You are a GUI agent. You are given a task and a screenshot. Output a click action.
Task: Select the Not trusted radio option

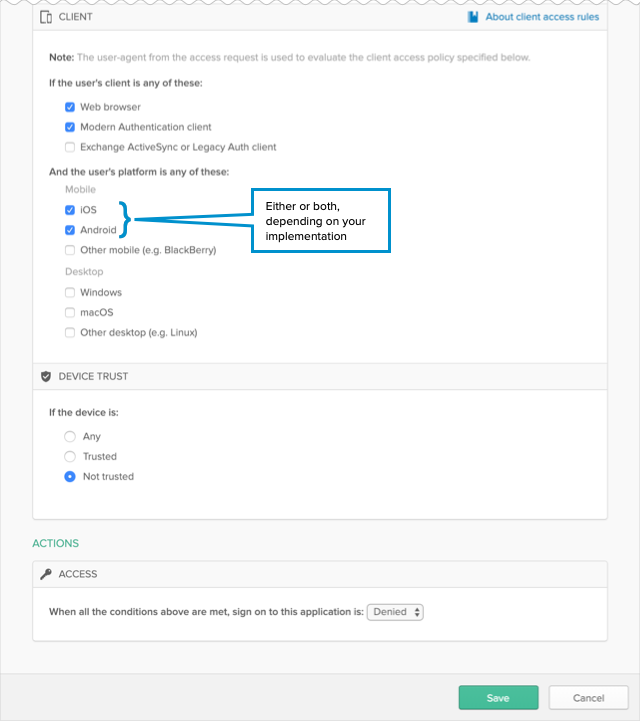point(70,477)
